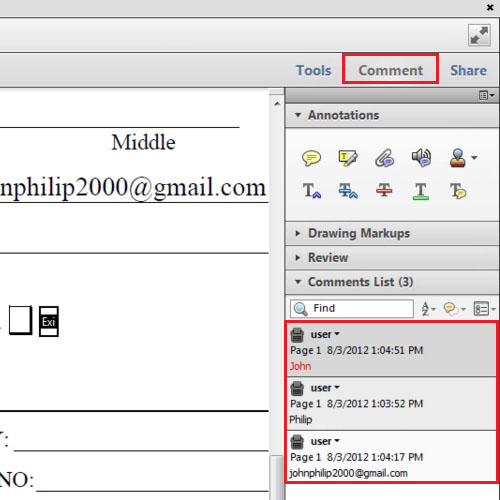The width and height of the screenshot is (500, 500).
Task: Open the Tools pane tab
Action: [314, 70]
